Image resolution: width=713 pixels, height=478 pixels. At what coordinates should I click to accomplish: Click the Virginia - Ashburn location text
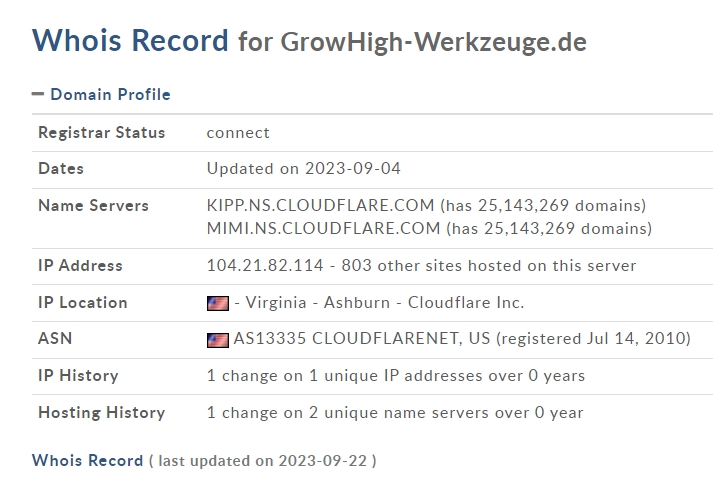(318, 302)
